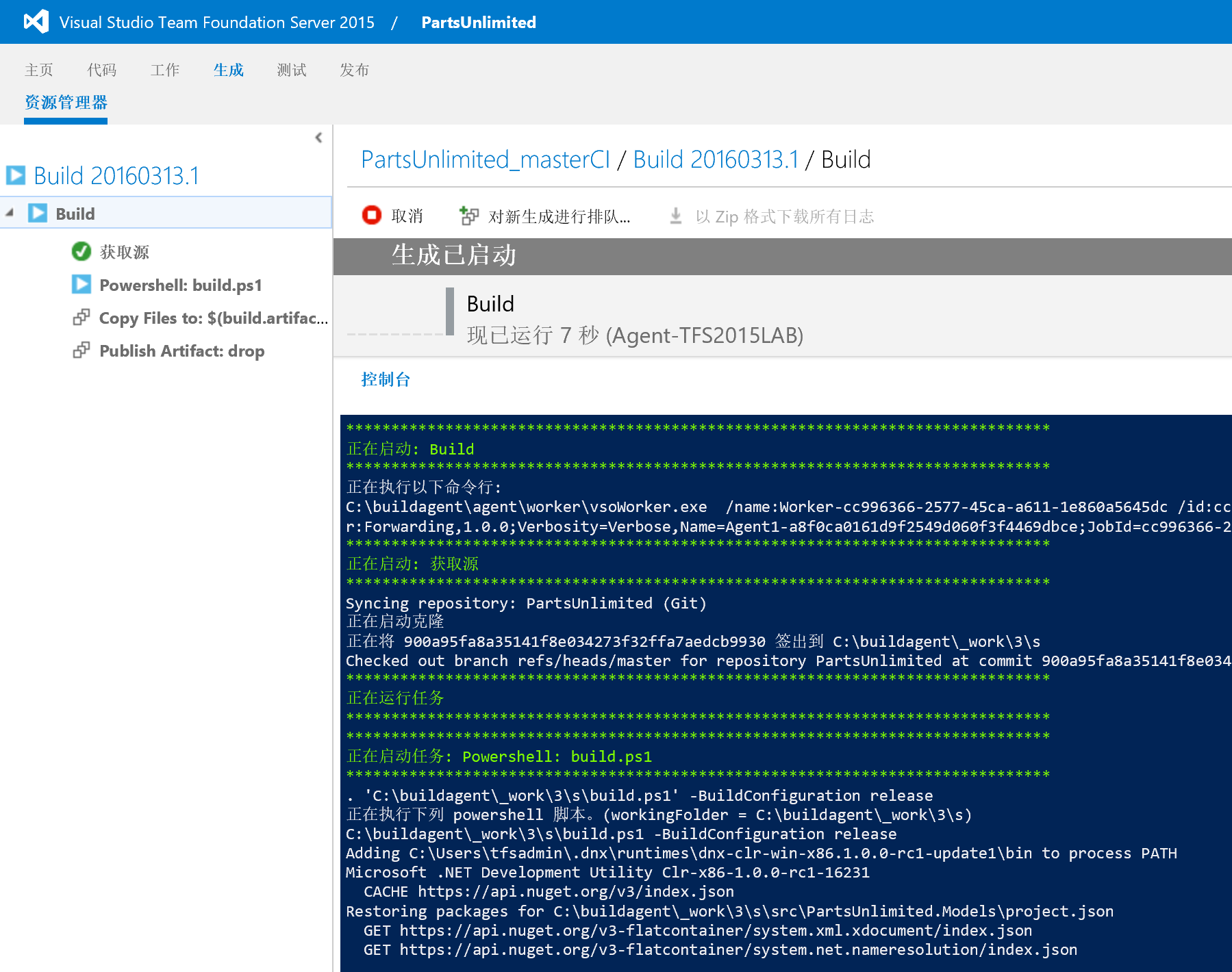Select the Publish Artifact: drop step
The width and height of the screenshot is (1232, 972).
(182, 350)
